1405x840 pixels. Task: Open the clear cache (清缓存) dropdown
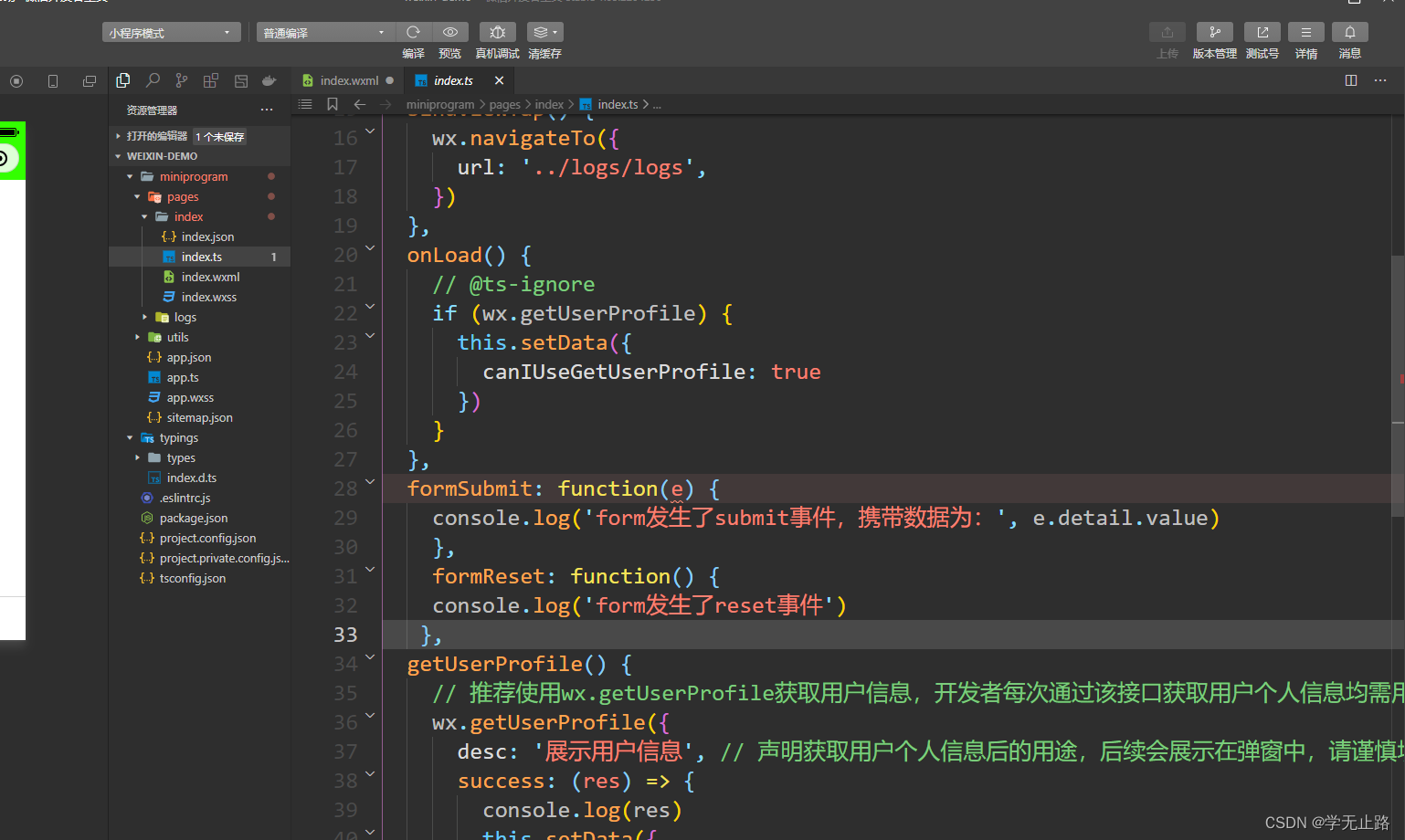[x=545, y=32]
